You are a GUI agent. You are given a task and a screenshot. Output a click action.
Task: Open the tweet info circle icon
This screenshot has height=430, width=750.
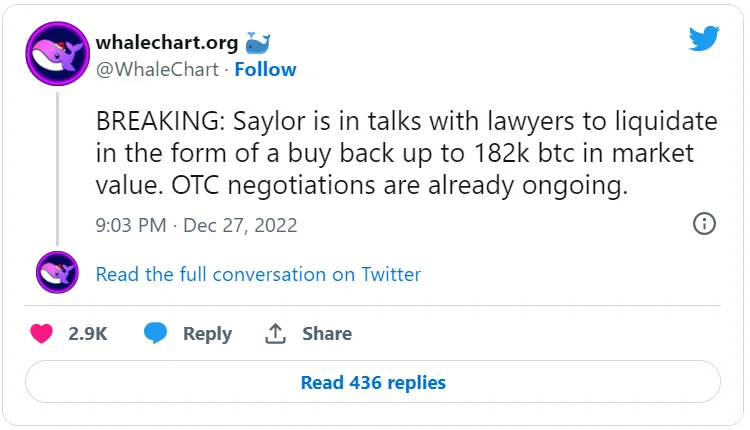704,224
